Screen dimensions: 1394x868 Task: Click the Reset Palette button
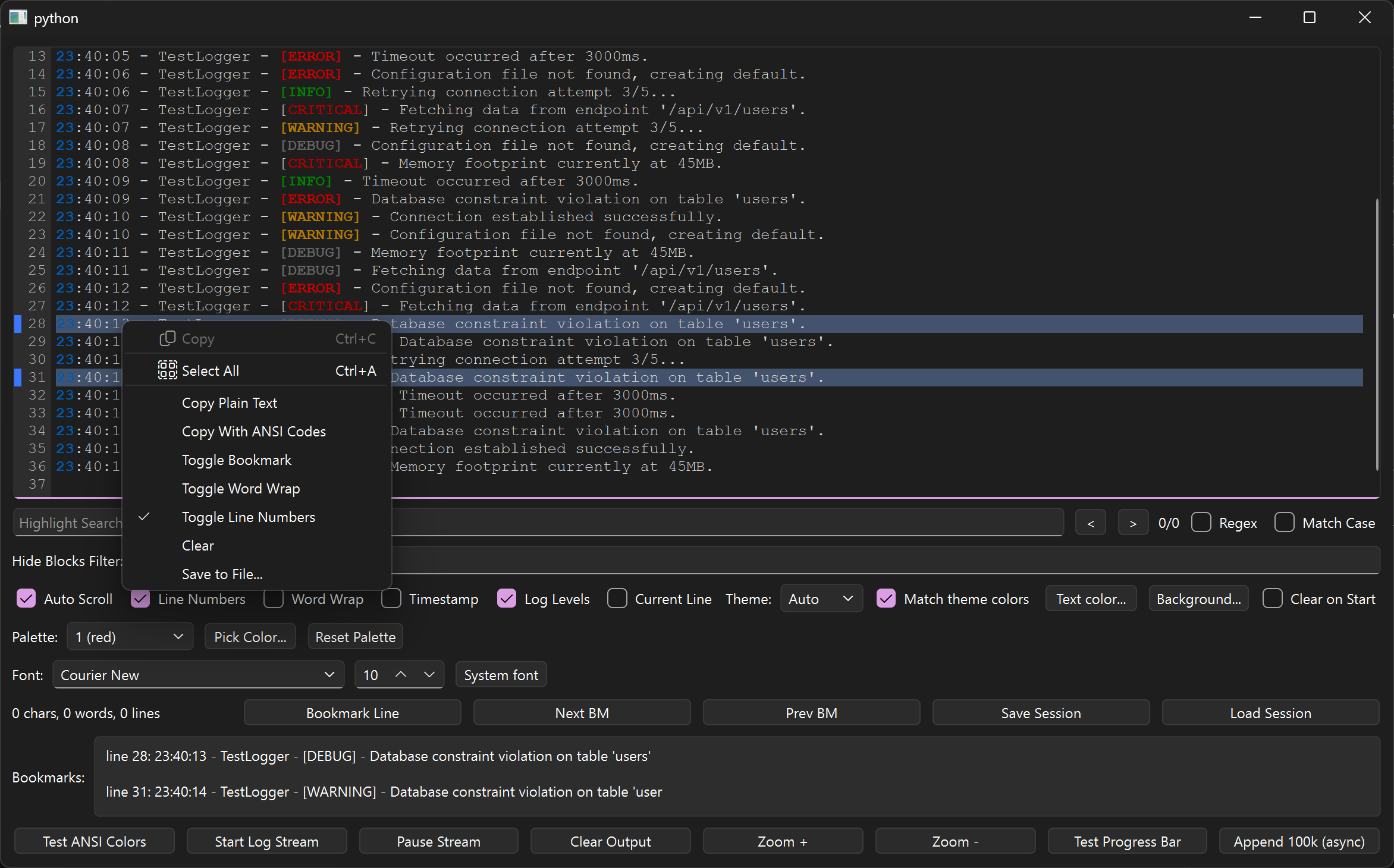tap(356, 637)
